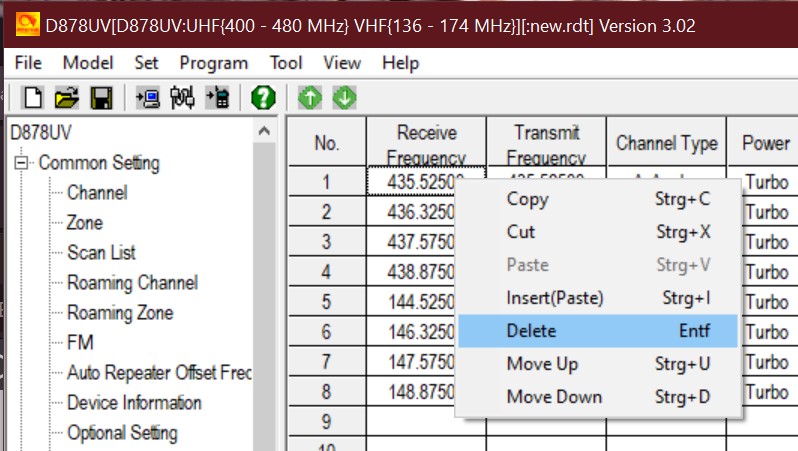Image resolution: width=798 pixels, height=451 pixels.
Task: Click receive frequency cell 148.8750
Action: coord(411,392)
